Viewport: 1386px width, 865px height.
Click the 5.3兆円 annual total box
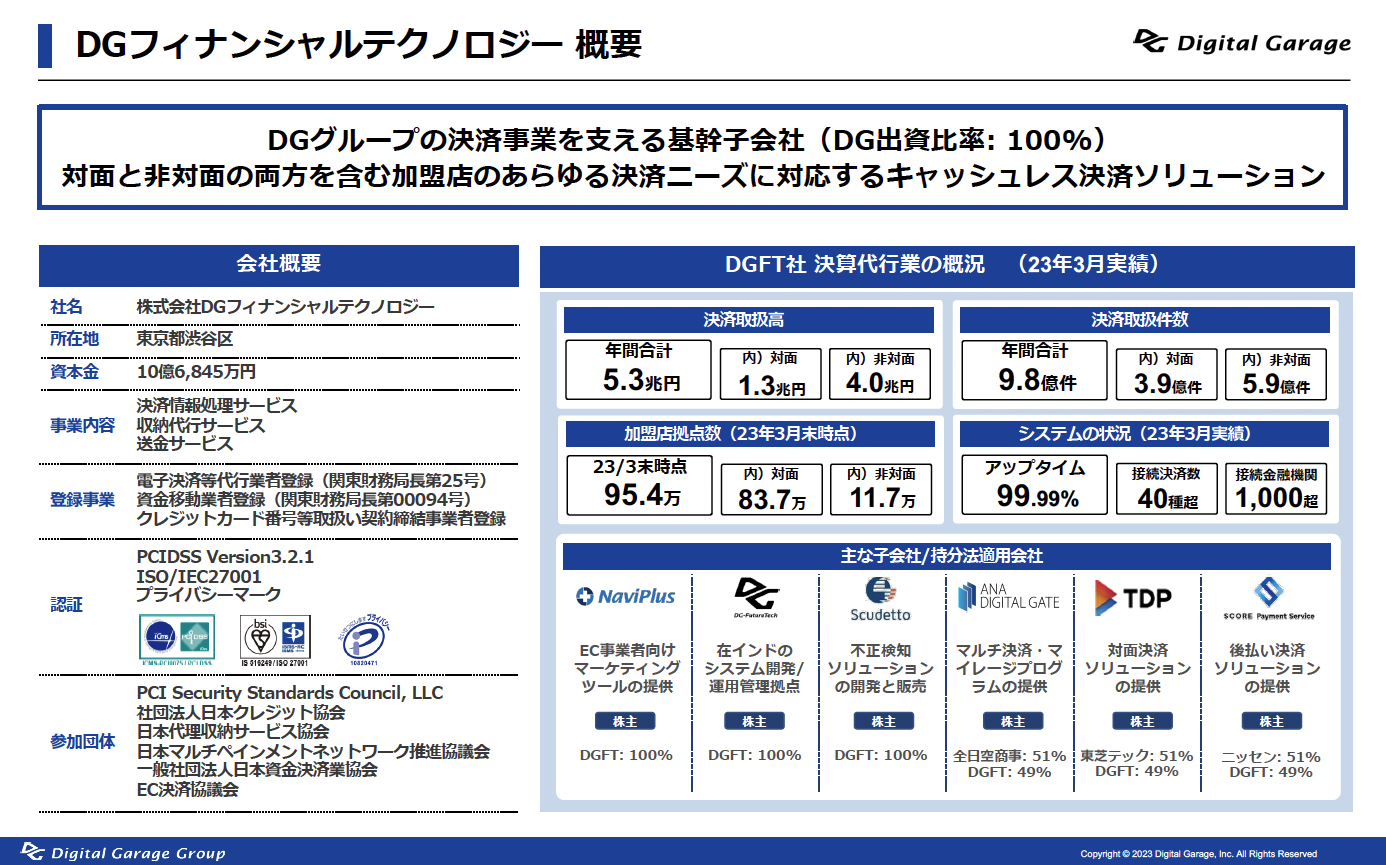(639, 370)
